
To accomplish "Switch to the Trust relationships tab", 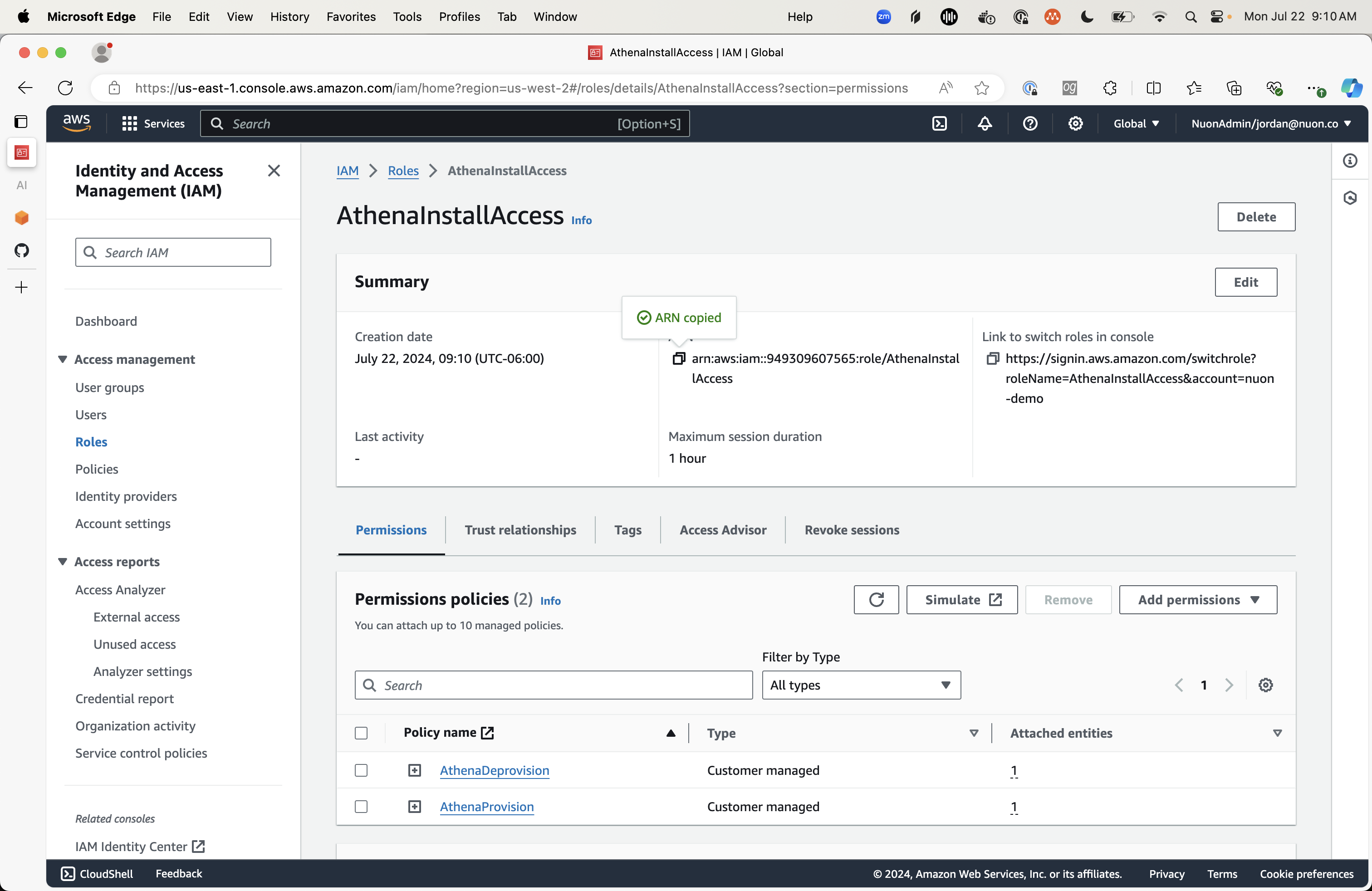I will (520, 529).
